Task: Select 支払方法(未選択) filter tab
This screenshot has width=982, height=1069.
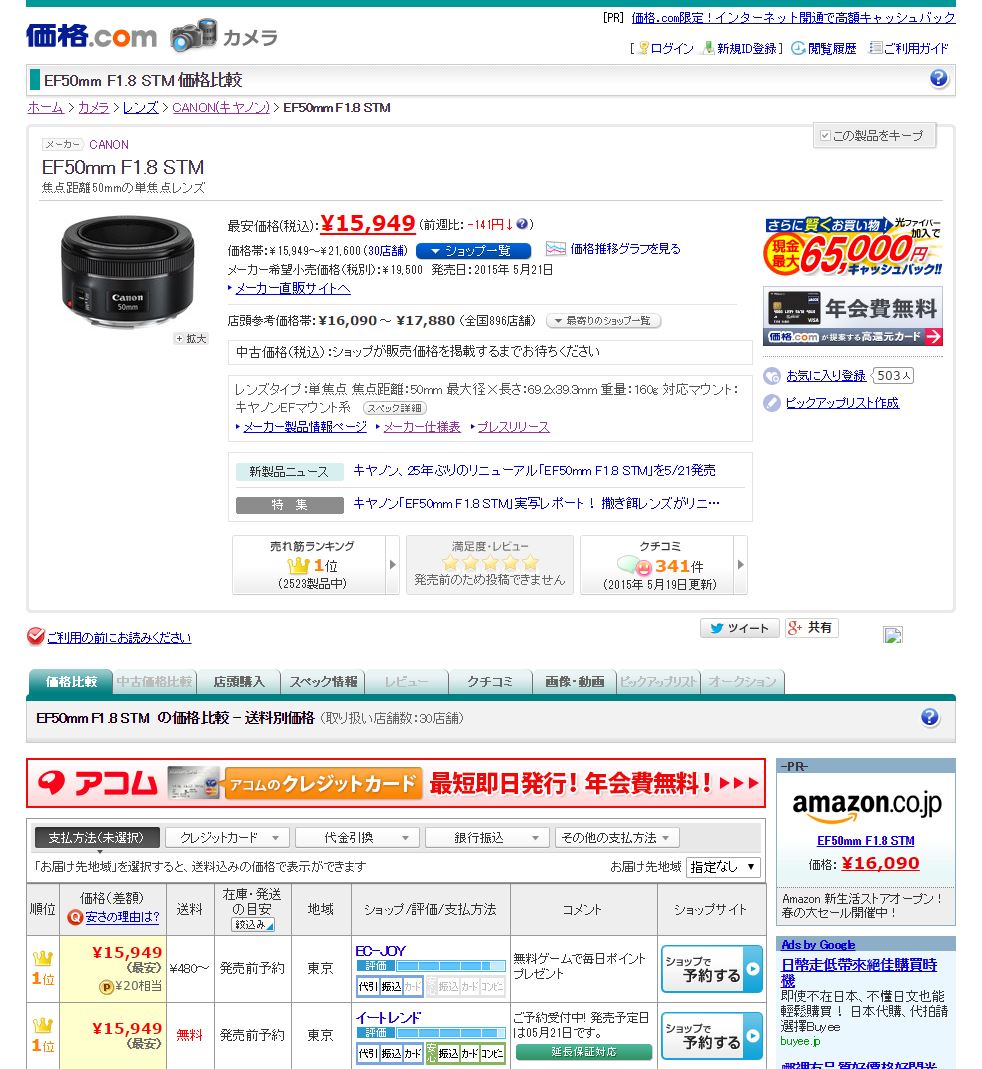Action: click(97, 837)
